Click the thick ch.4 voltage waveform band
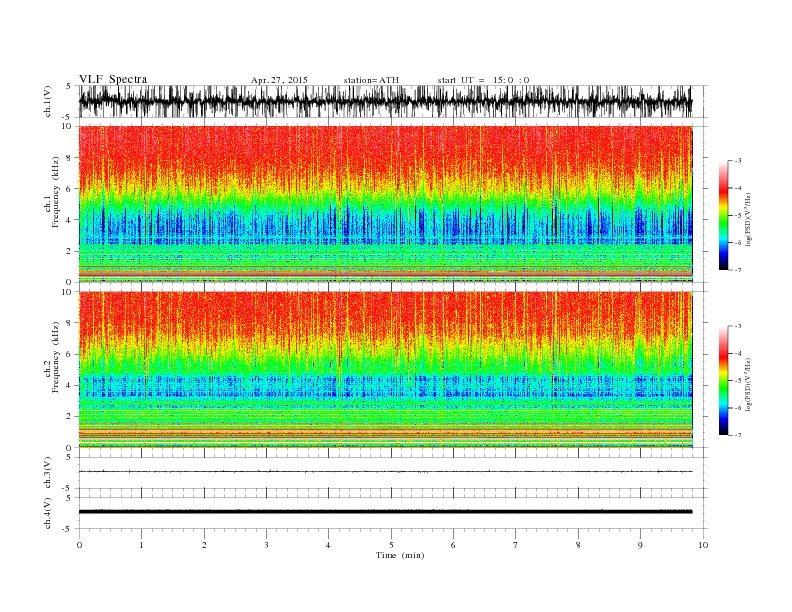The image size is (792, 612). pyautogui.click(x=385, y=512)
